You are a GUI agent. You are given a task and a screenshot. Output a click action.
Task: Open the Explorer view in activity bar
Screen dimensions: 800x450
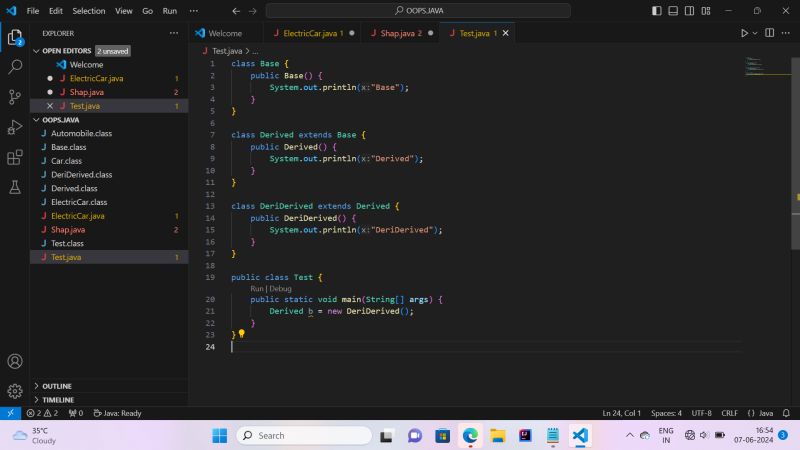tap(15, 37)
